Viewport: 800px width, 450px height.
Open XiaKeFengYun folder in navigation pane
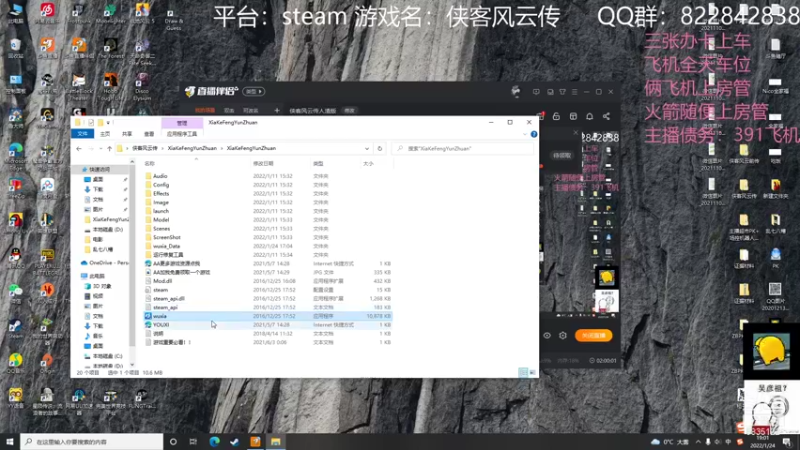[x=106, y=219]
